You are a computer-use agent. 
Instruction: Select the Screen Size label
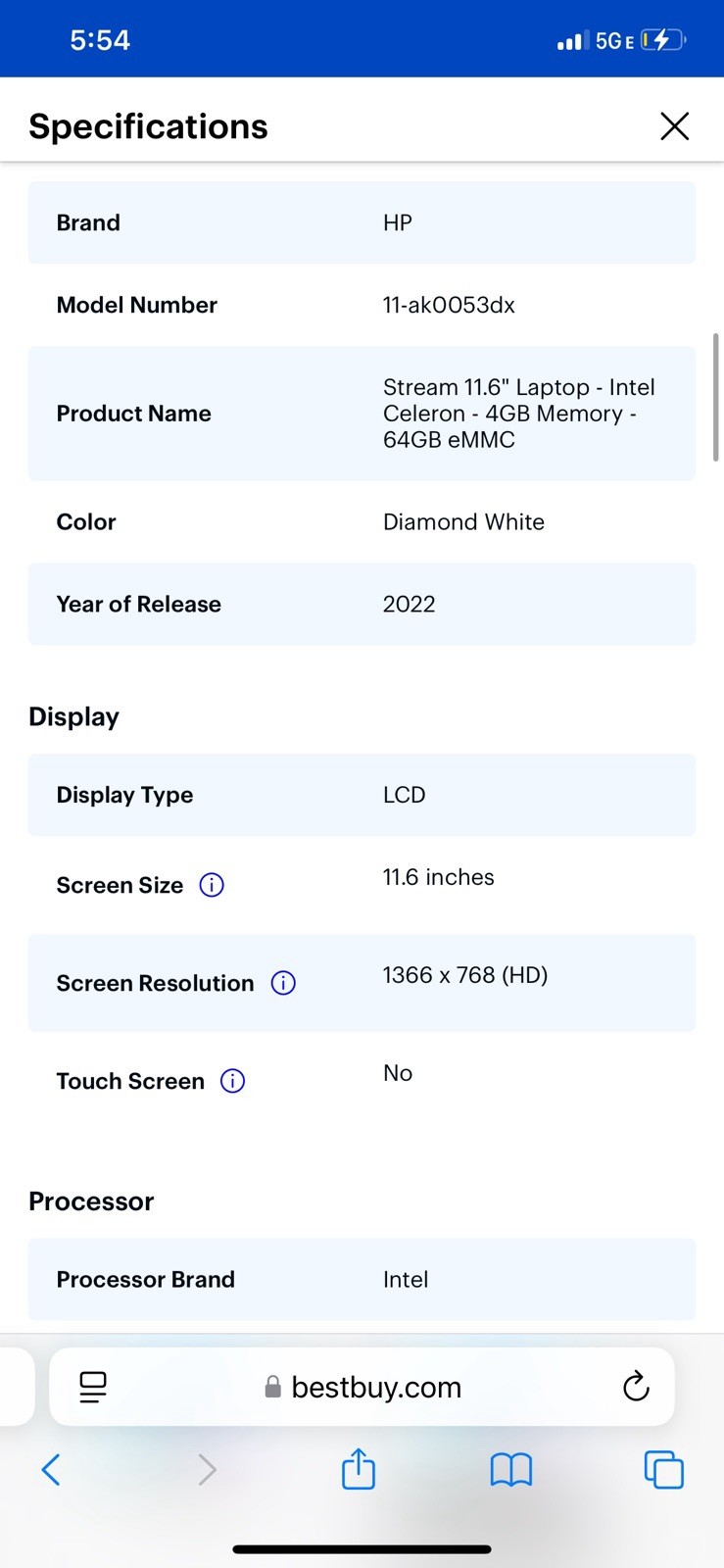(120, 885)
